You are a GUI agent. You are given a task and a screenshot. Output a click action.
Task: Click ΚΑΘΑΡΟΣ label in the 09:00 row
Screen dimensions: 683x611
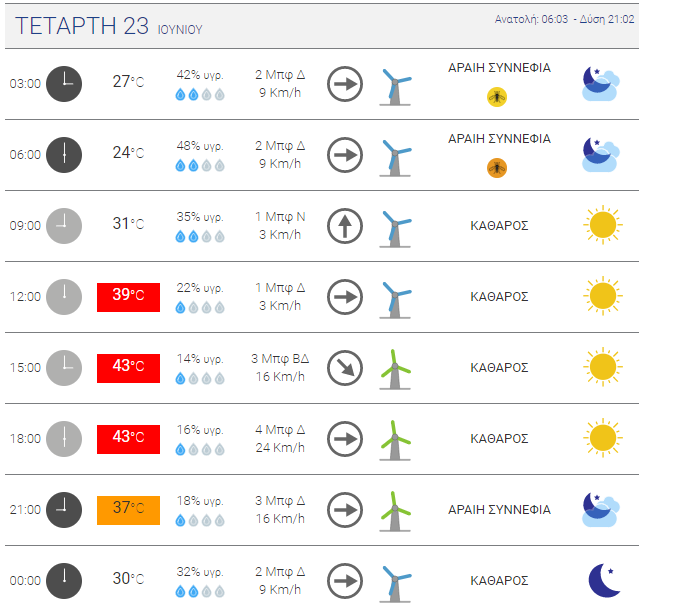(x=499, y=226)
